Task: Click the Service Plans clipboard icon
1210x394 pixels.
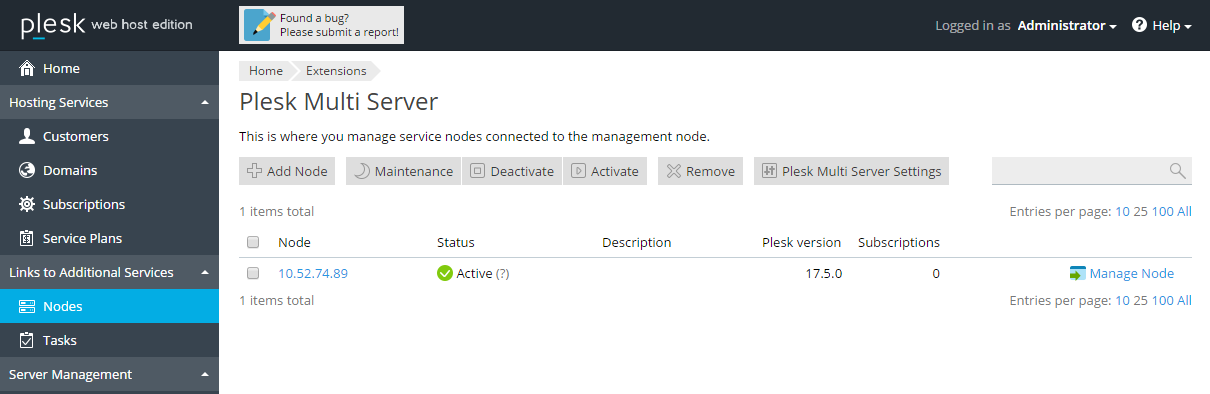Action: [x=27, y=238]
